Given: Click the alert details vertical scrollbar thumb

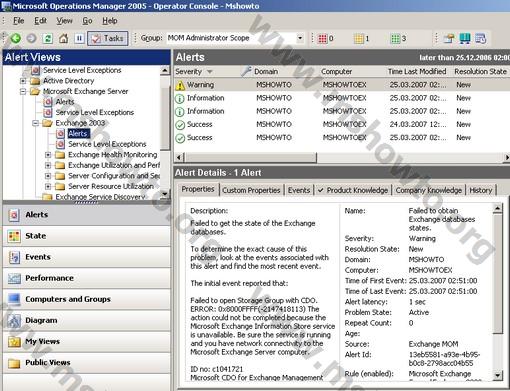Looking at the screenshot, I should coord(497,274).
